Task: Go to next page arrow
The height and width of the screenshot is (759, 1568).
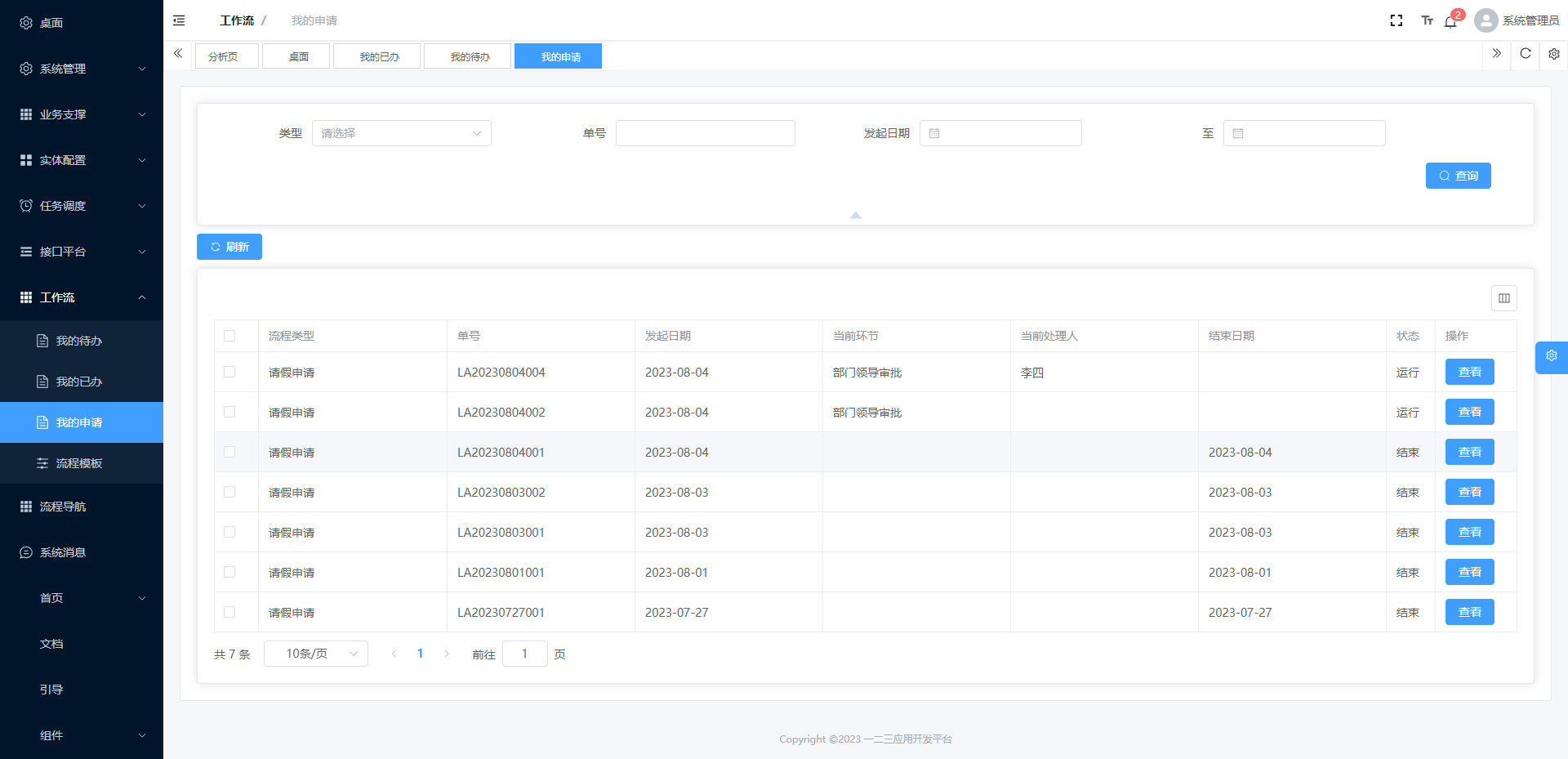Action: tap(447, 654)
